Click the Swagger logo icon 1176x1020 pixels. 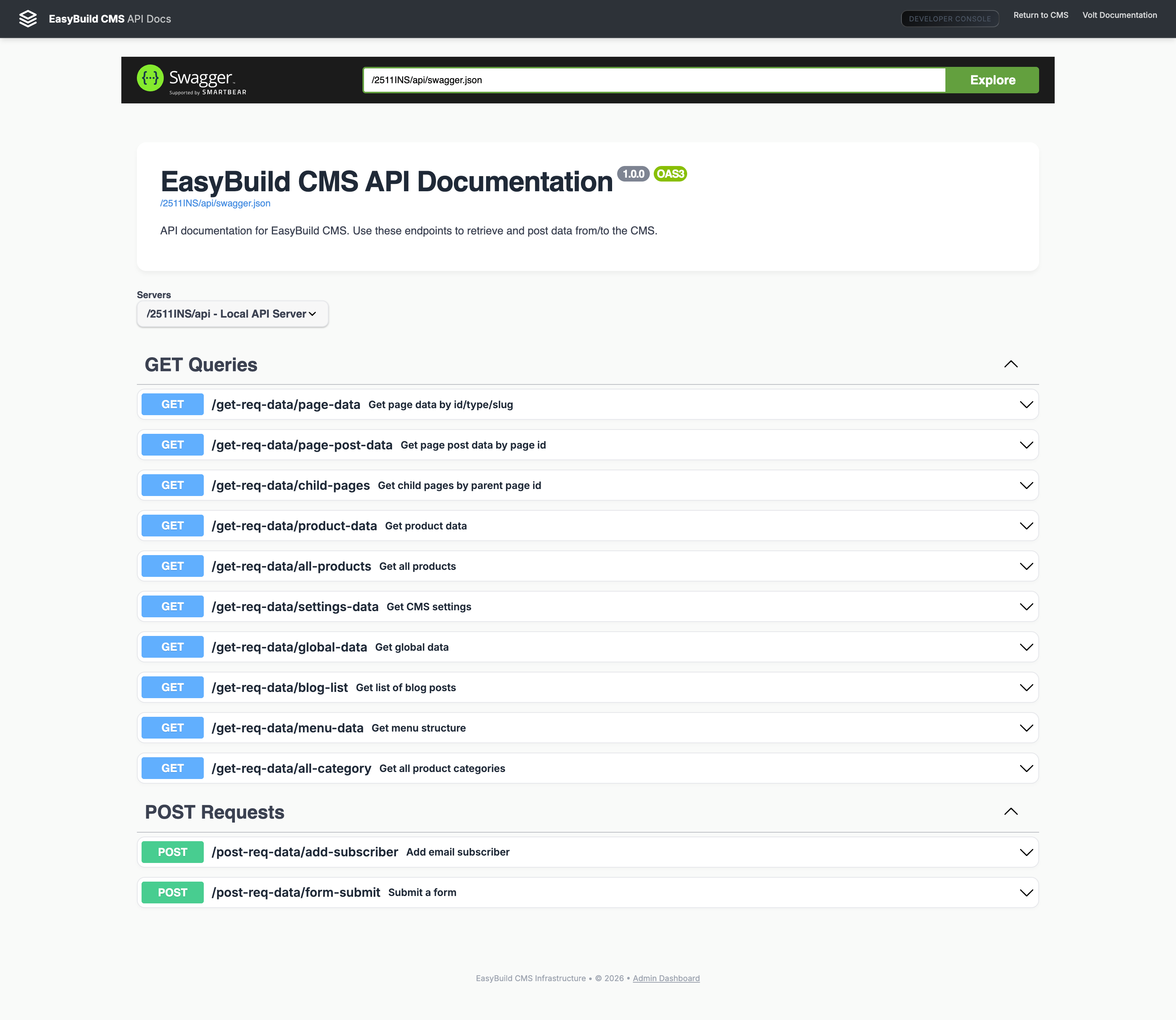(x=150, y=78)
